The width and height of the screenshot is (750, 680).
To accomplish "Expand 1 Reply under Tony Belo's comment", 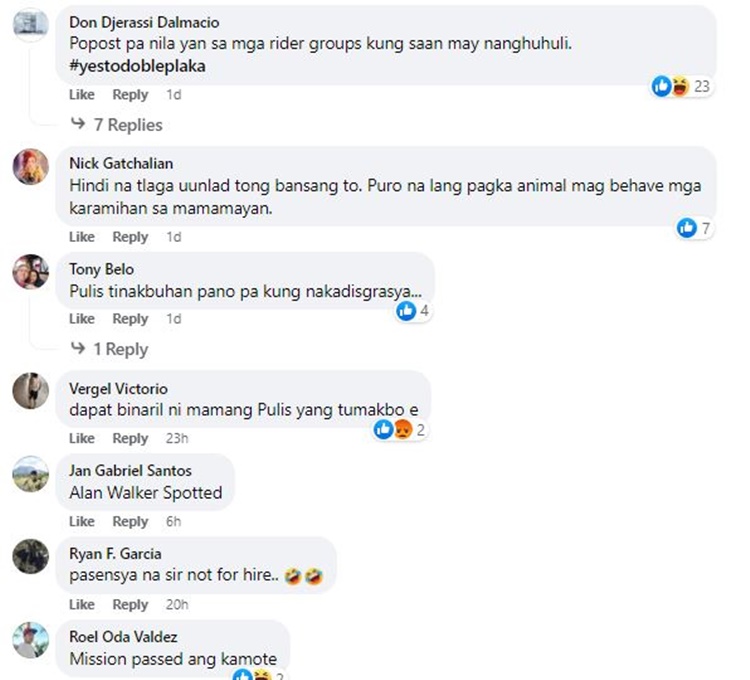I will point(110,349).
